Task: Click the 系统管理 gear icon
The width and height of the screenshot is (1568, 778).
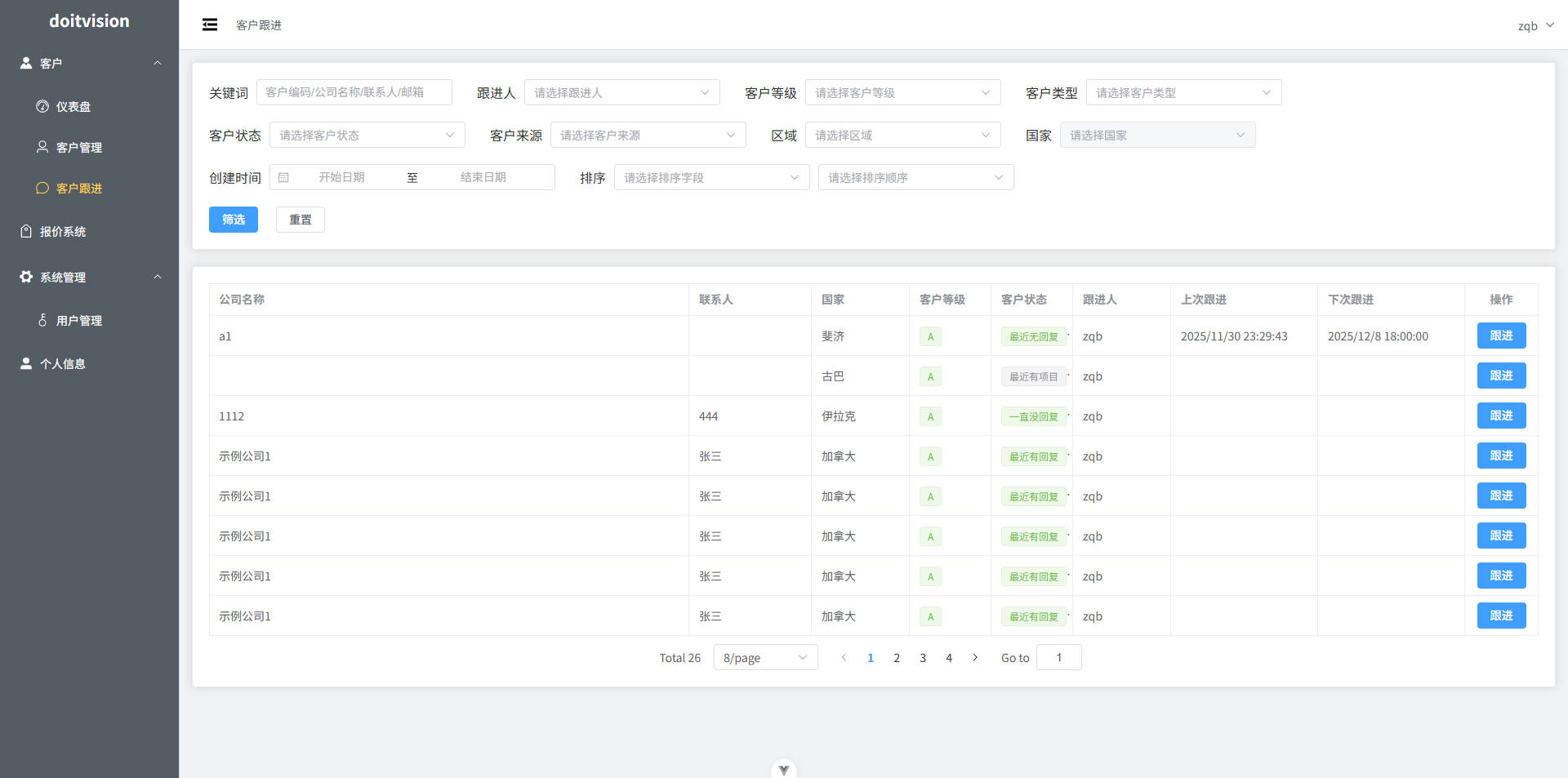Action: click(x=26, y=277)
